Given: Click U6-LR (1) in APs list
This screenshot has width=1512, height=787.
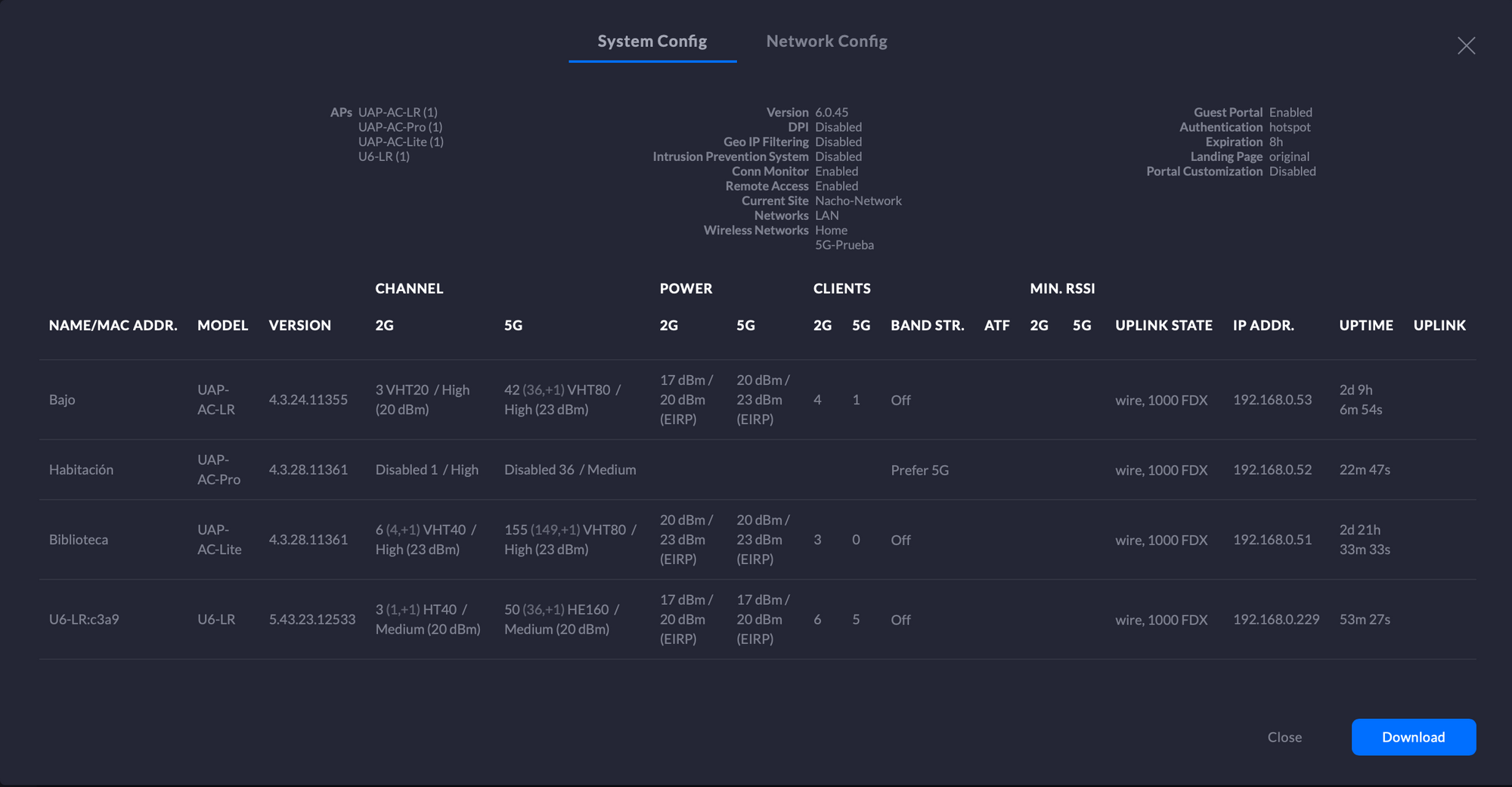Looking at the screenshot, I should (x=384, y=156).
